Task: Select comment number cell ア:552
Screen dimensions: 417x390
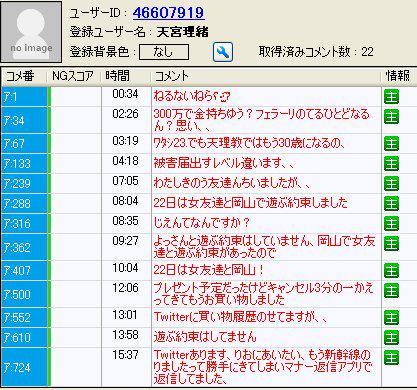Action: 24,318
